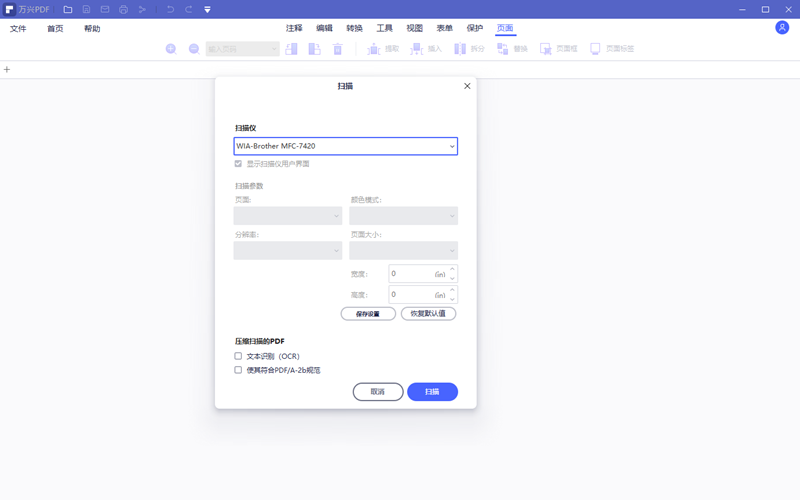Click the 取消 button
800x500 pixels.
tap(378, 392)
